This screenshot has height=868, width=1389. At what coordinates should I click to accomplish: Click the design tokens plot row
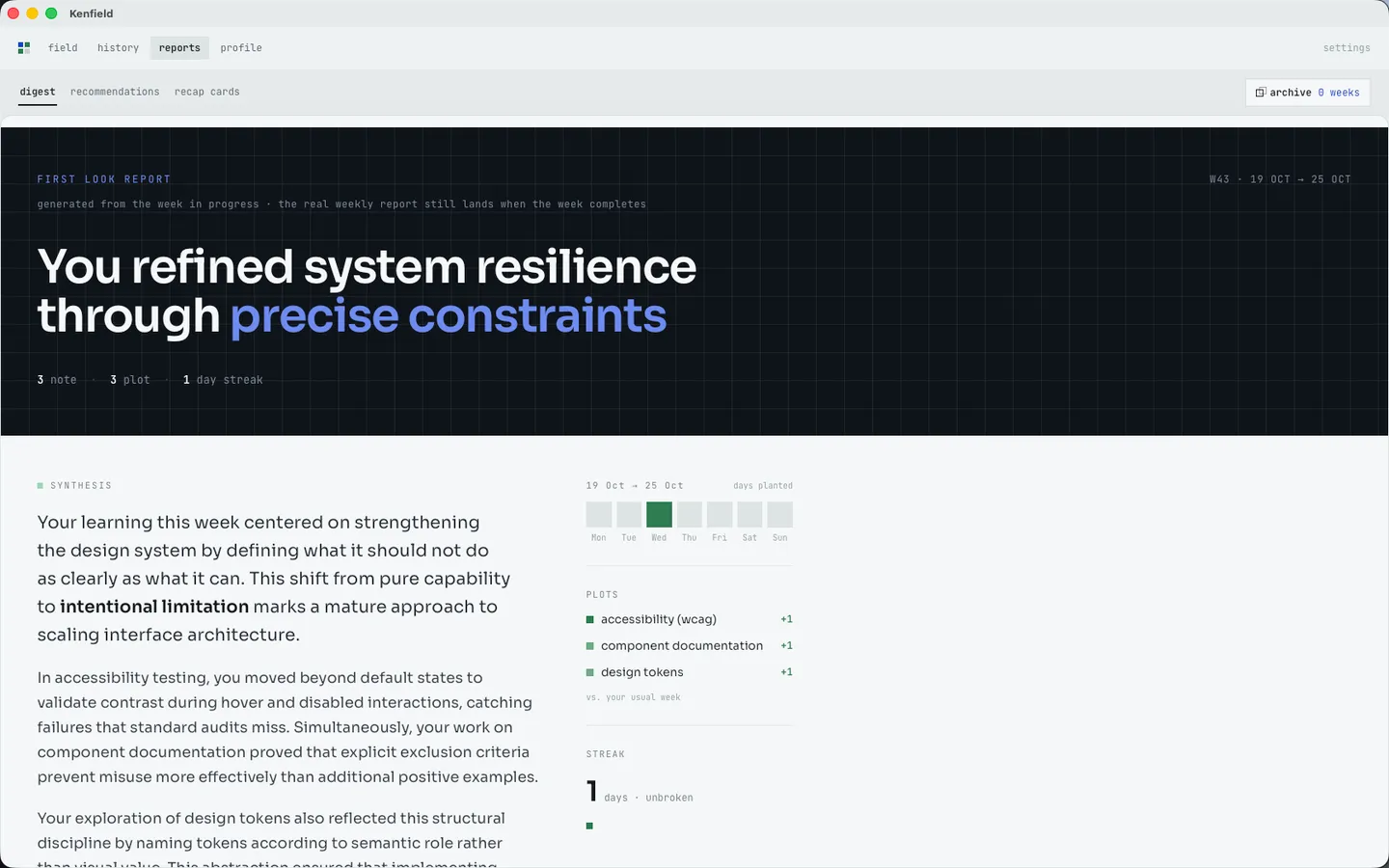click(690, 672)
